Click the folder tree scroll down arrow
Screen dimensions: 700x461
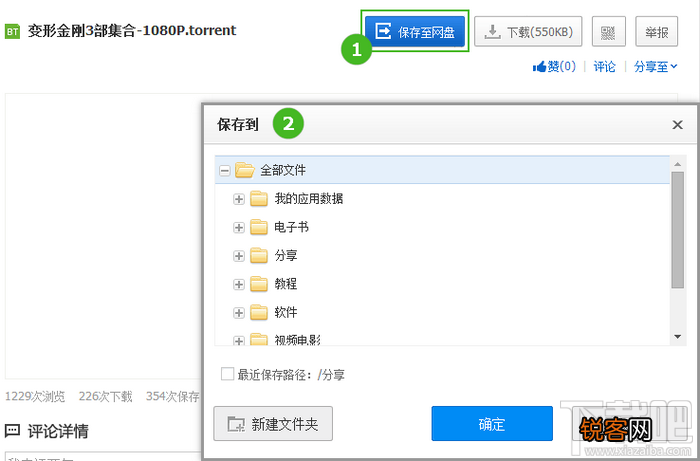tap(678, 337)
